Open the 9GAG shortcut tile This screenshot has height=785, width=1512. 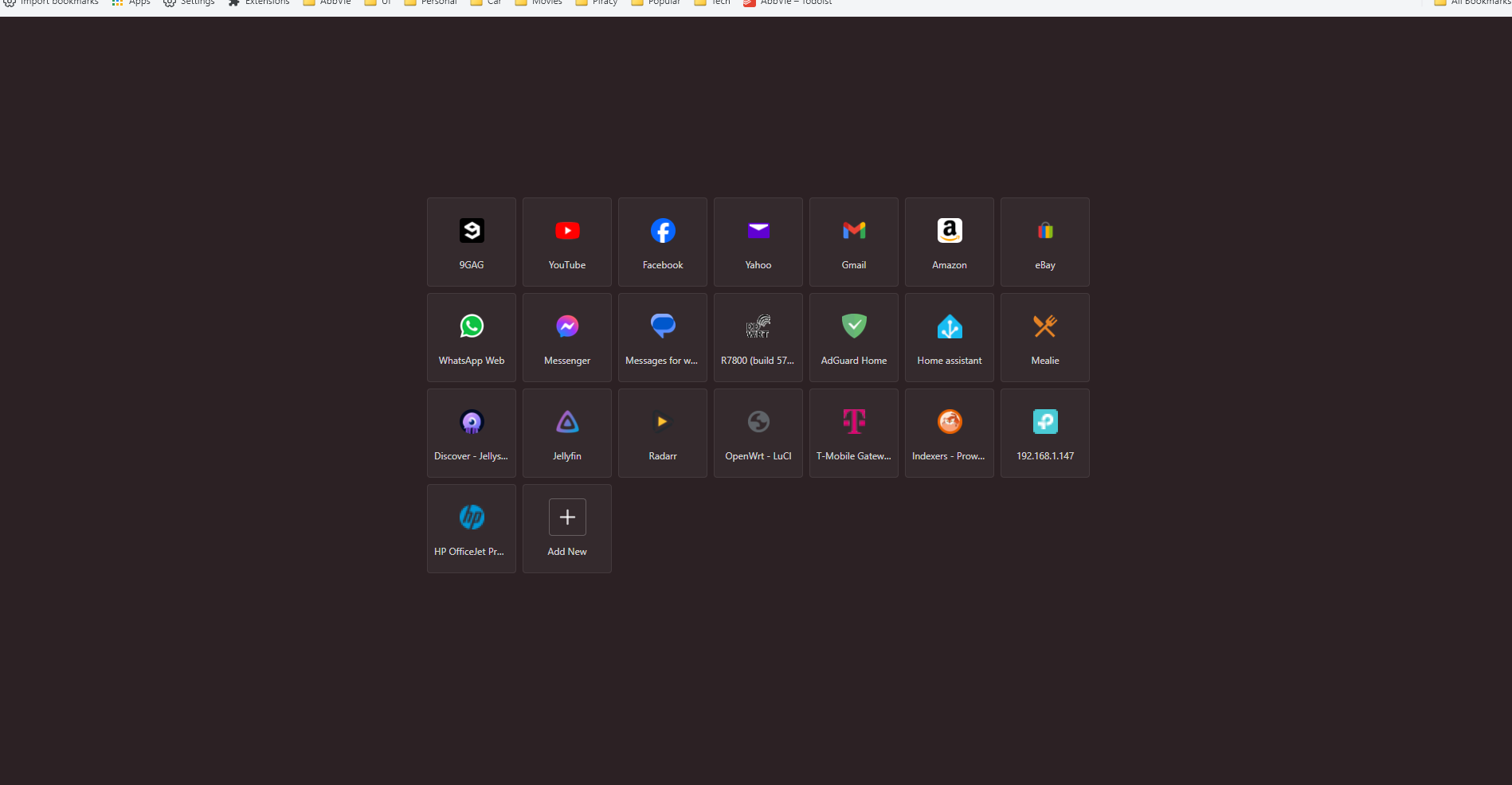point(472,242)
